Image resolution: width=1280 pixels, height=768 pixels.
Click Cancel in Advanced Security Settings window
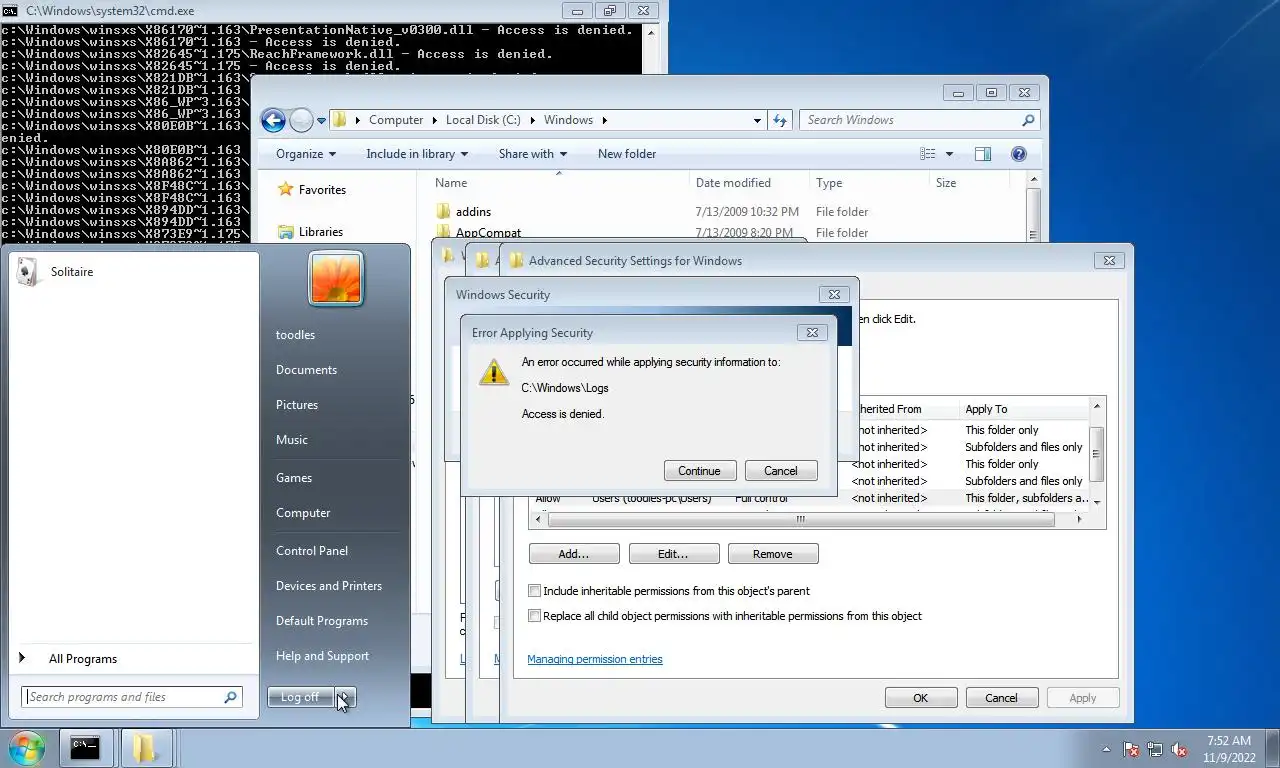[x=1001, y=698]
